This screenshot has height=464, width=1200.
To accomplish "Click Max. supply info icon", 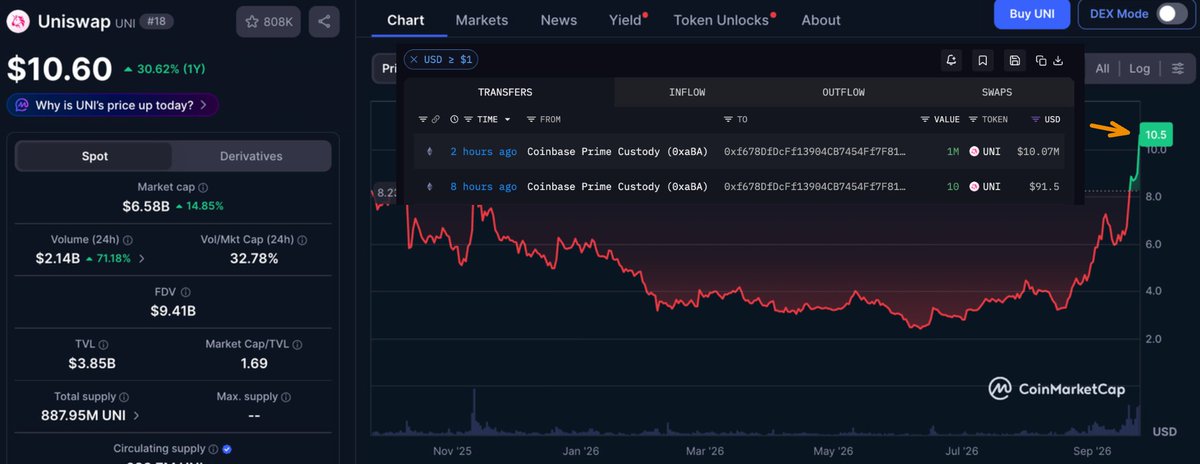I will coord(287,397).
